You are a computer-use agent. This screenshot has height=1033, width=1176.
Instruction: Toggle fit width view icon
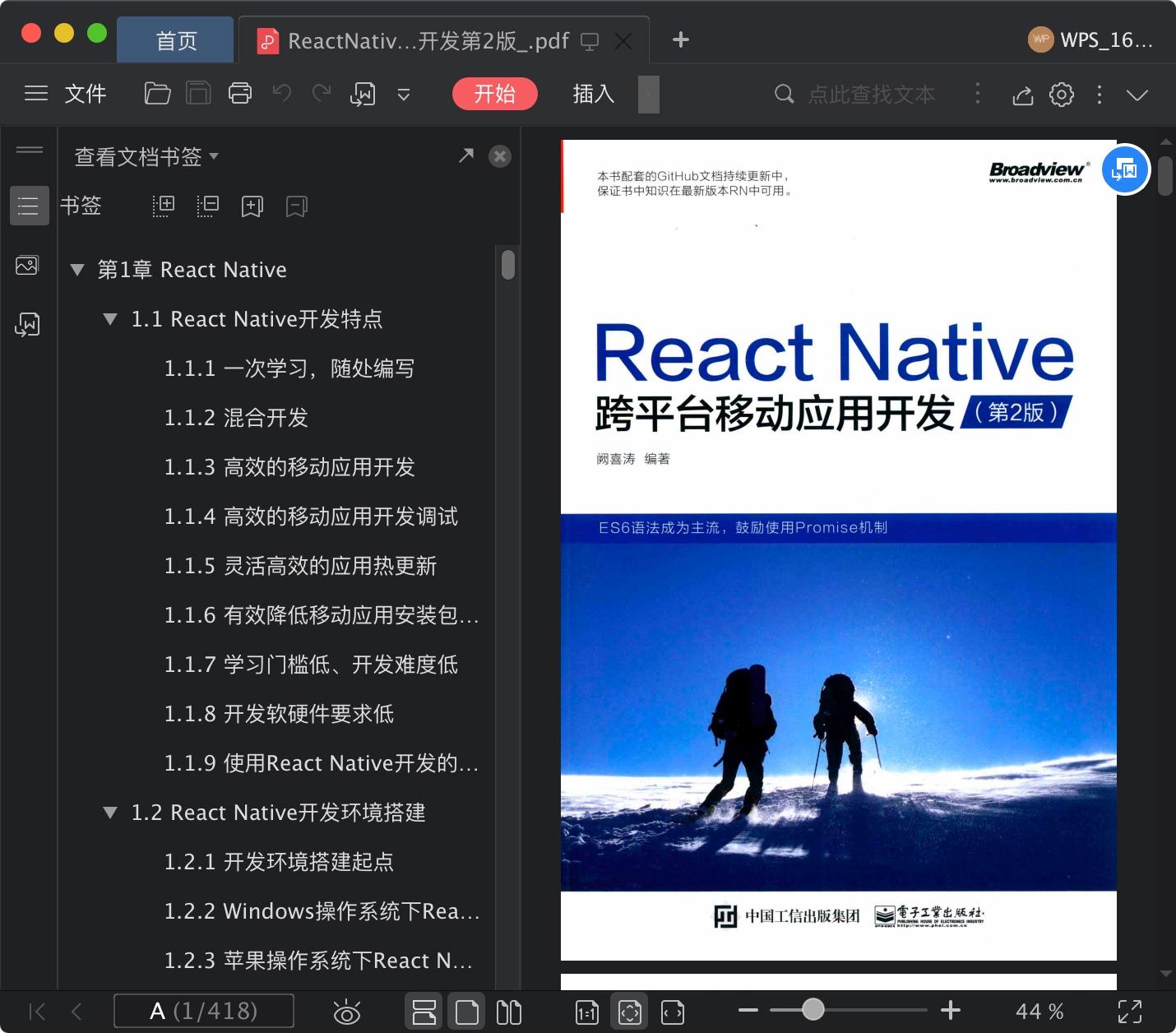click(x=673, y=1012)
